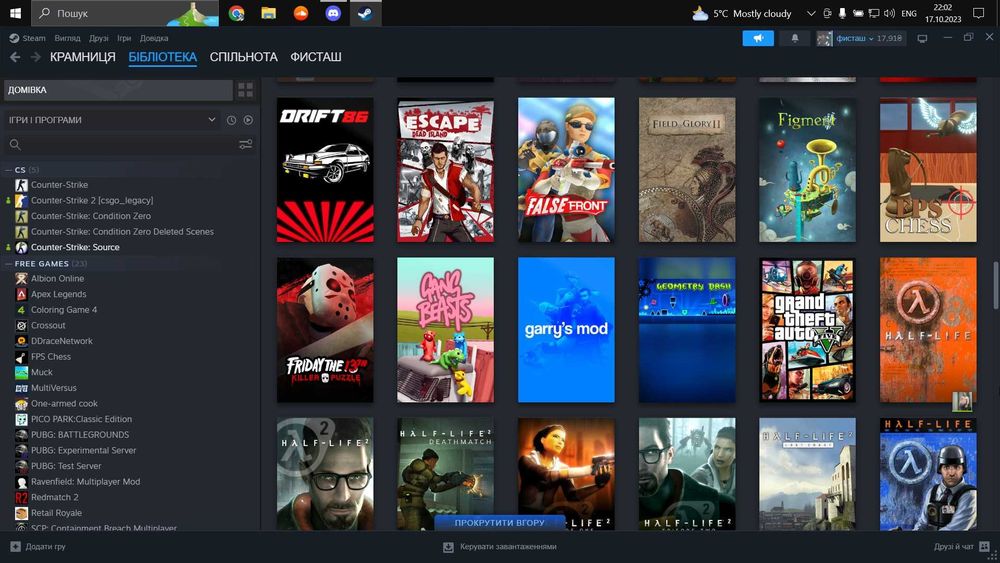Open Керувати завантаженнями

pos(508,546)
